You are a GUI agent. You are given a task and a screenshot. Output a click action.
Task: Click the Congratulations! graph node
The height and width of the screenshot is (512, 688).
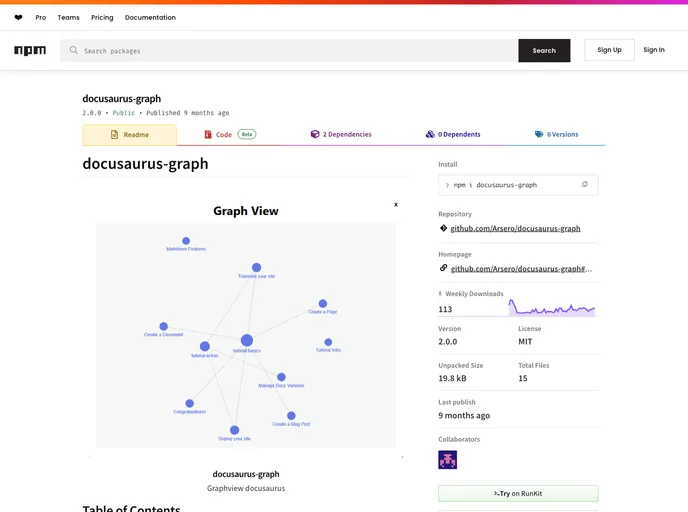(x=190, y=403)
